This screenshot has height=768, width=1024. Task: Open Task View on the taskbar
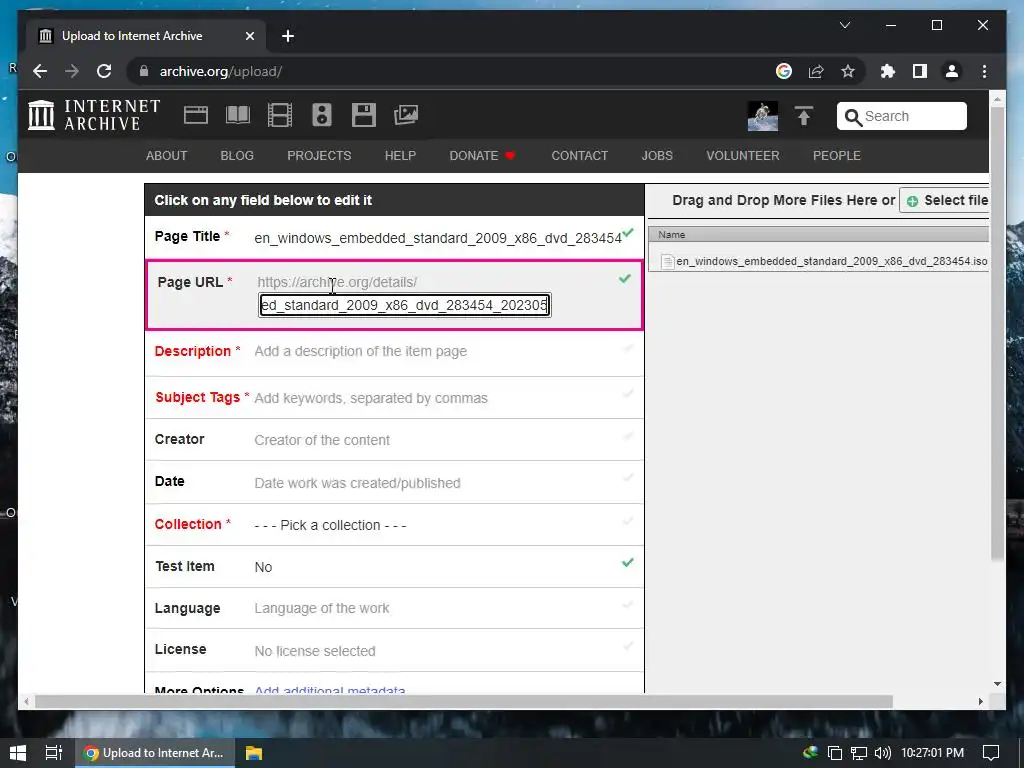54,753
